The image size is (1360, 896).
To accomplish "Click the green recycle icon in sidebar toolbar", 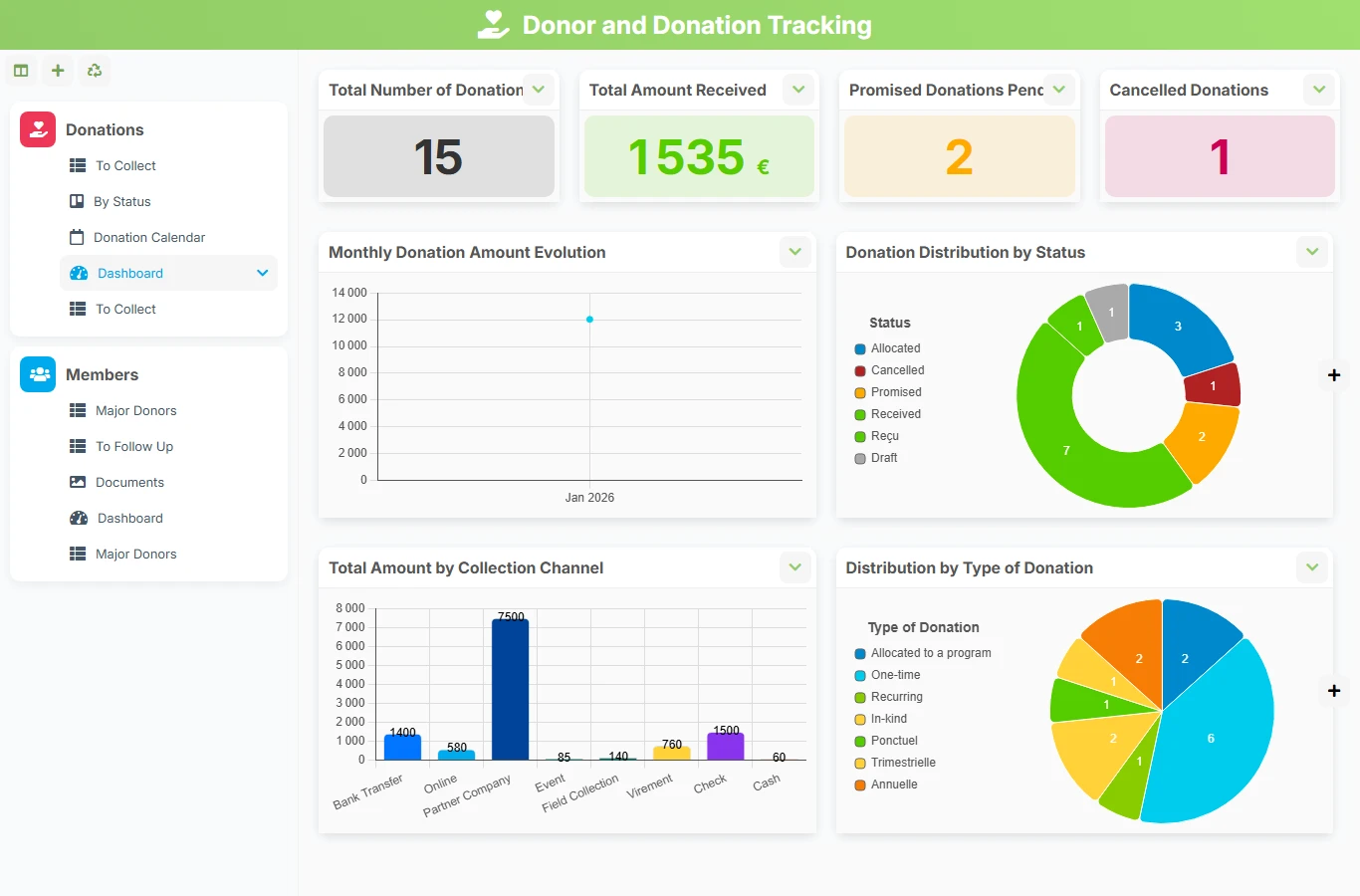I will (x=95, y=71).
